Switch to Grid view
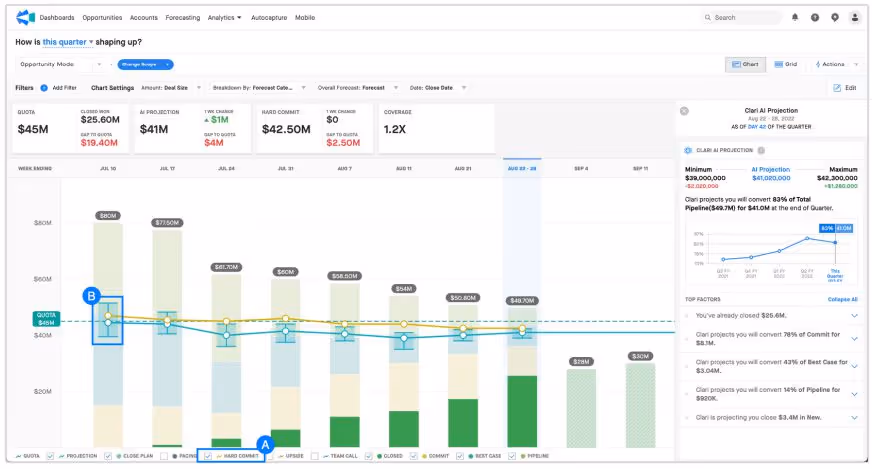 (786, 65)
